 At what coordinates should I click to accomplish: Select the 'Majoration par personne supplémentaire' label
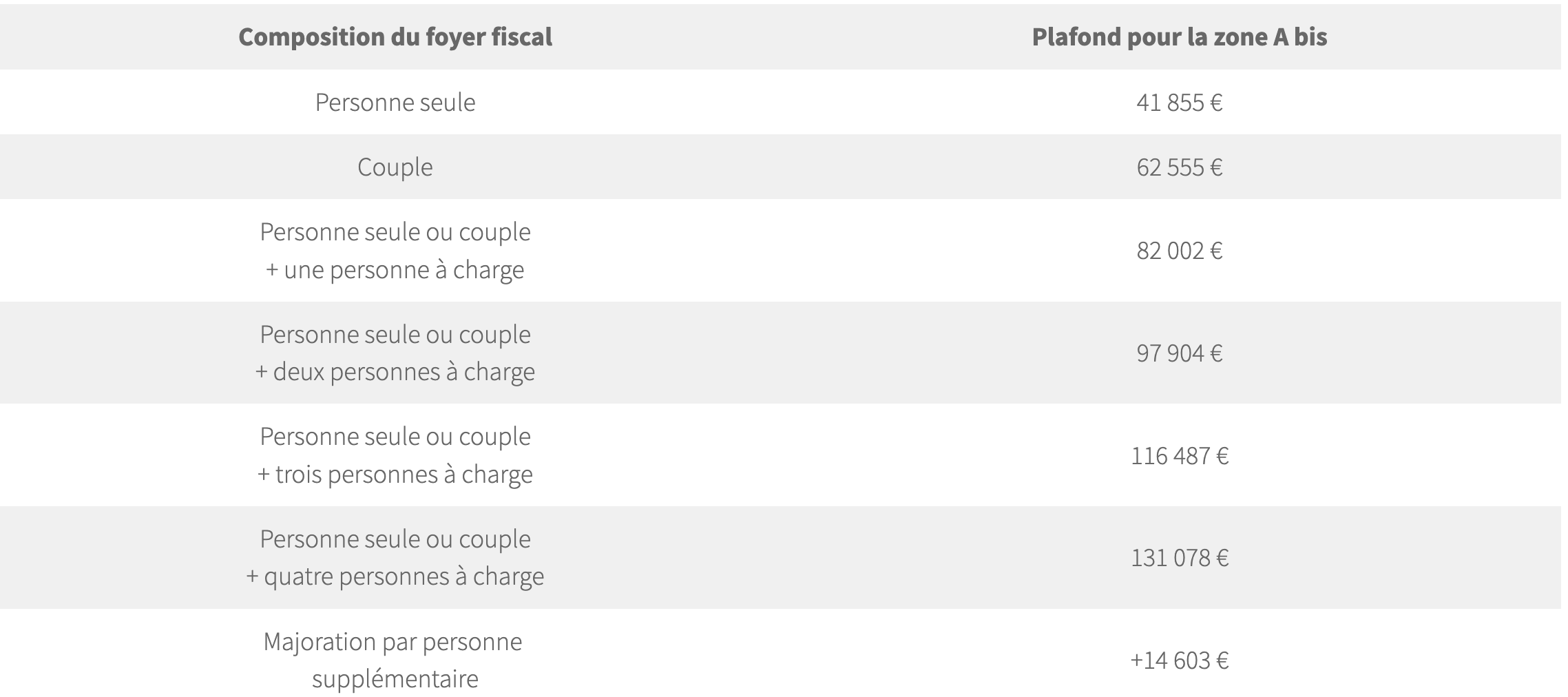click(394, 660)
